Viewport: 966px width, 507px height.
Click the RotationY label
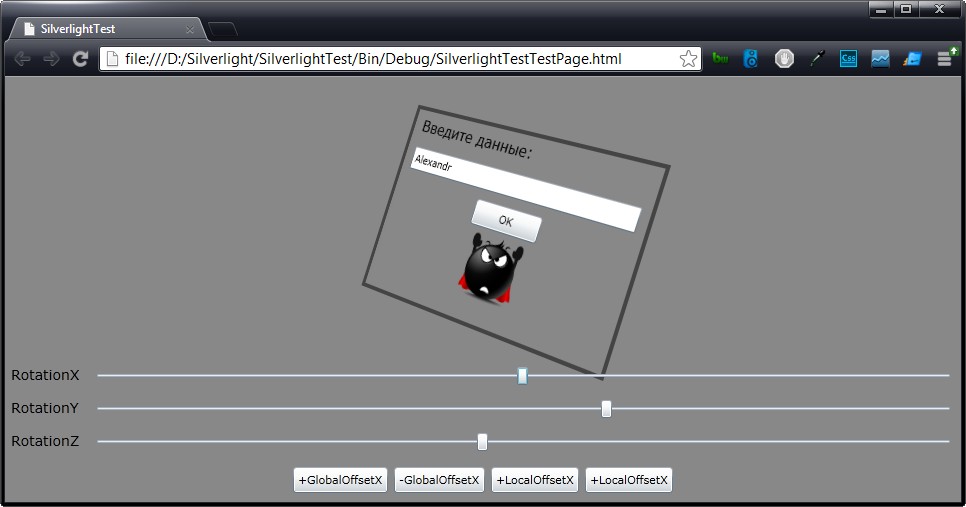tap(45, 408)
